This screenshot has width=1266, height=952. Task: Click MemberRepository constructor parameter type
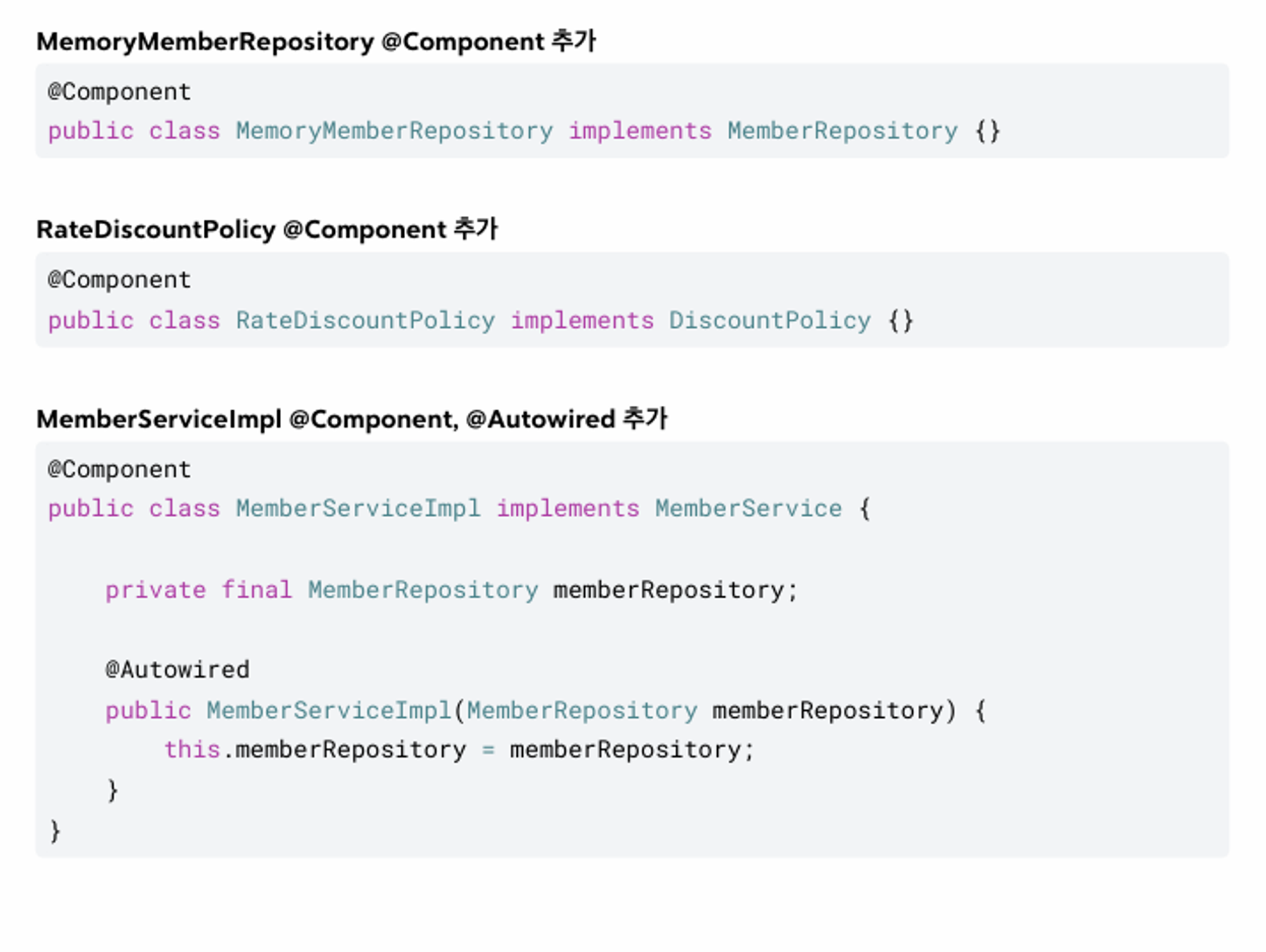(x=582, y=711)
